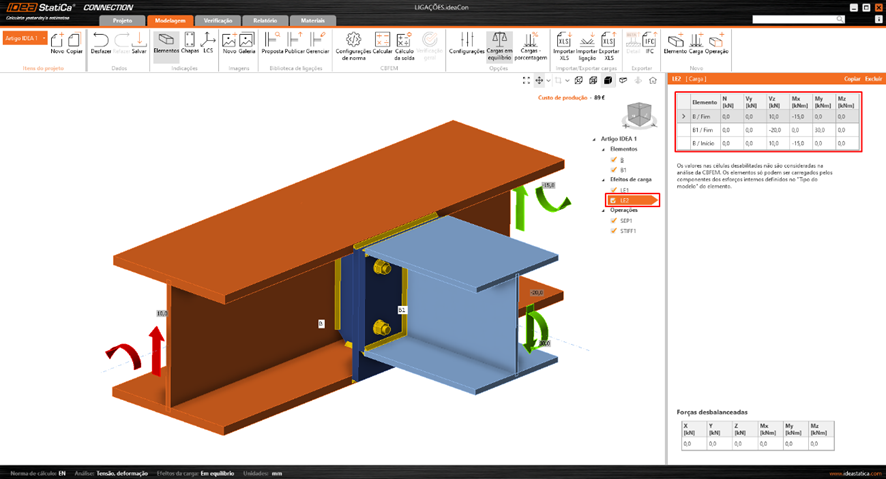886x479 pixels.
Task: Uncheck element B1 checkbox in tree
Action: [x=613, y=170]
